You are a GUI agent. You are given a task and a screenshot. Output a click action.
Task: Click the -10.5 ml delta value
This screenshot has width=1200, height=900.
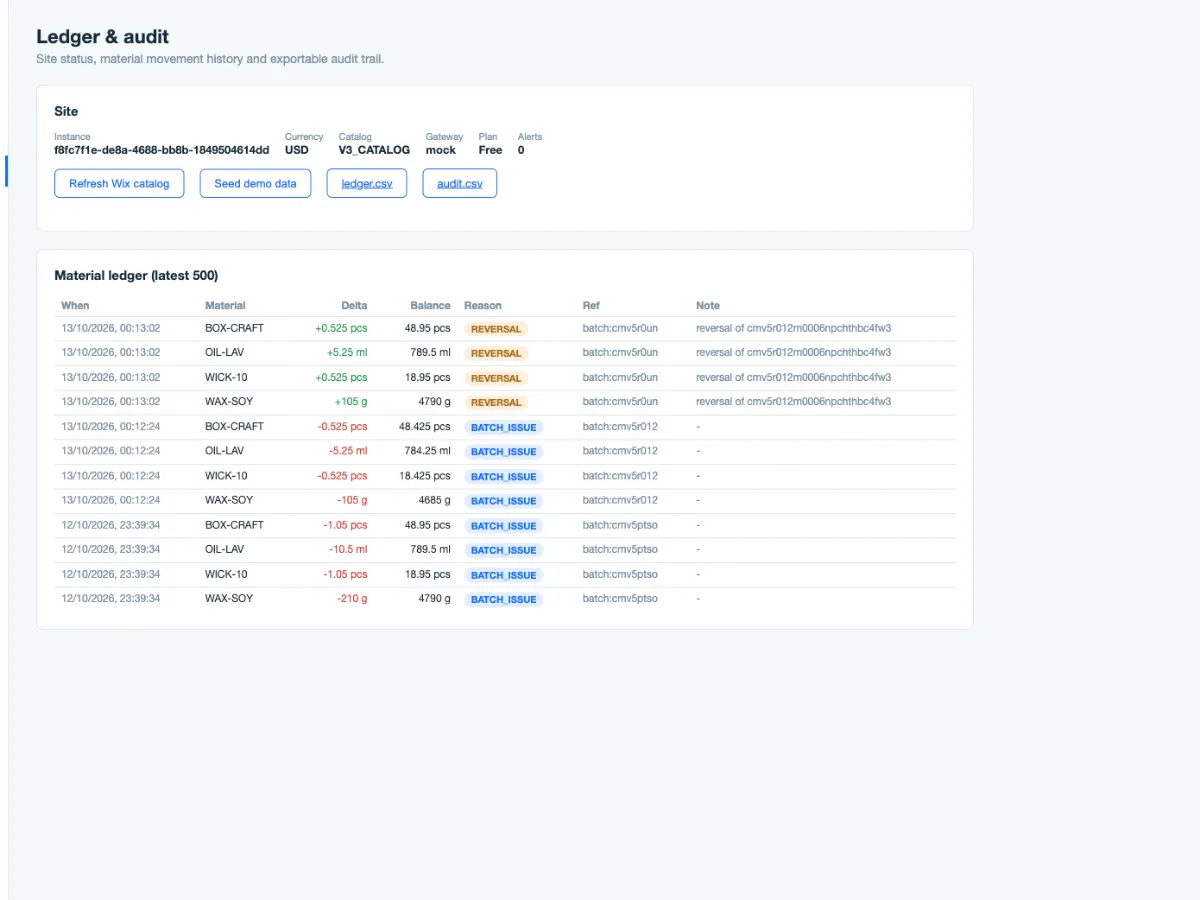[348, 549]
